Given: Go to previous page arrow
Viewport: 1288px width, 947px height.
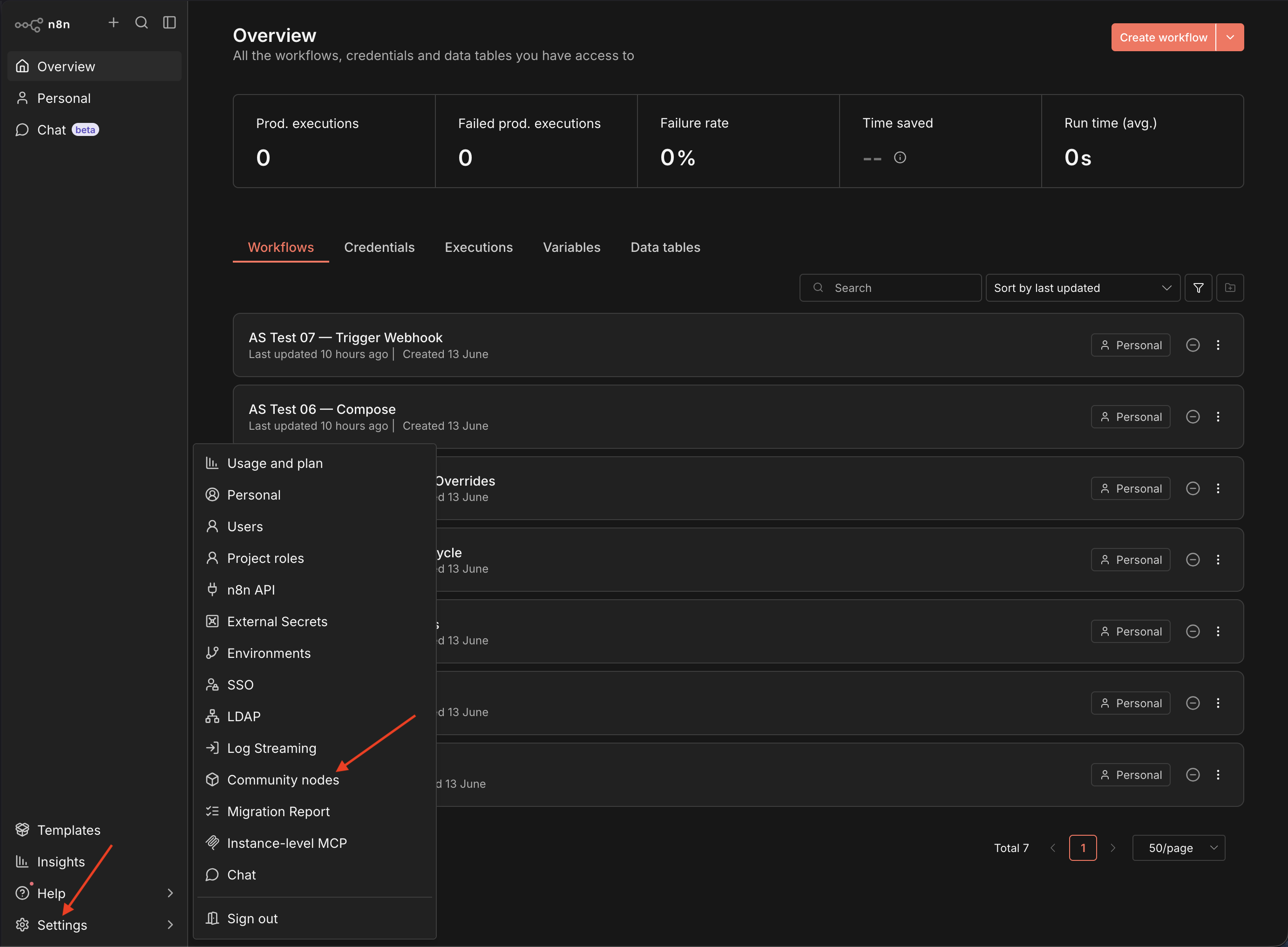Looking at the screenshot, I should pos(1052,848).
